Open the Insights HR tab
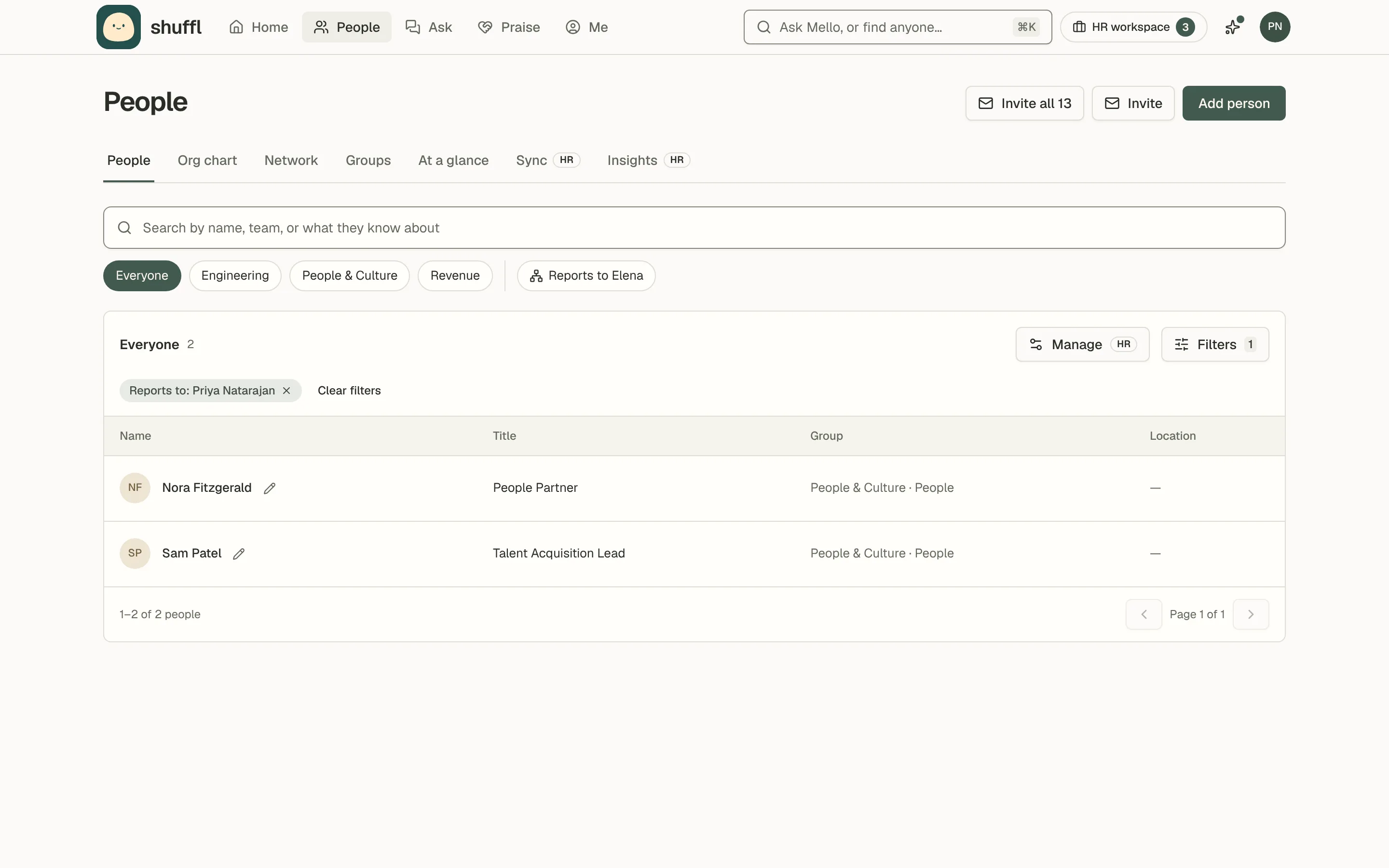This screenshot has width=1389, height=868. (x=649, y=160)
